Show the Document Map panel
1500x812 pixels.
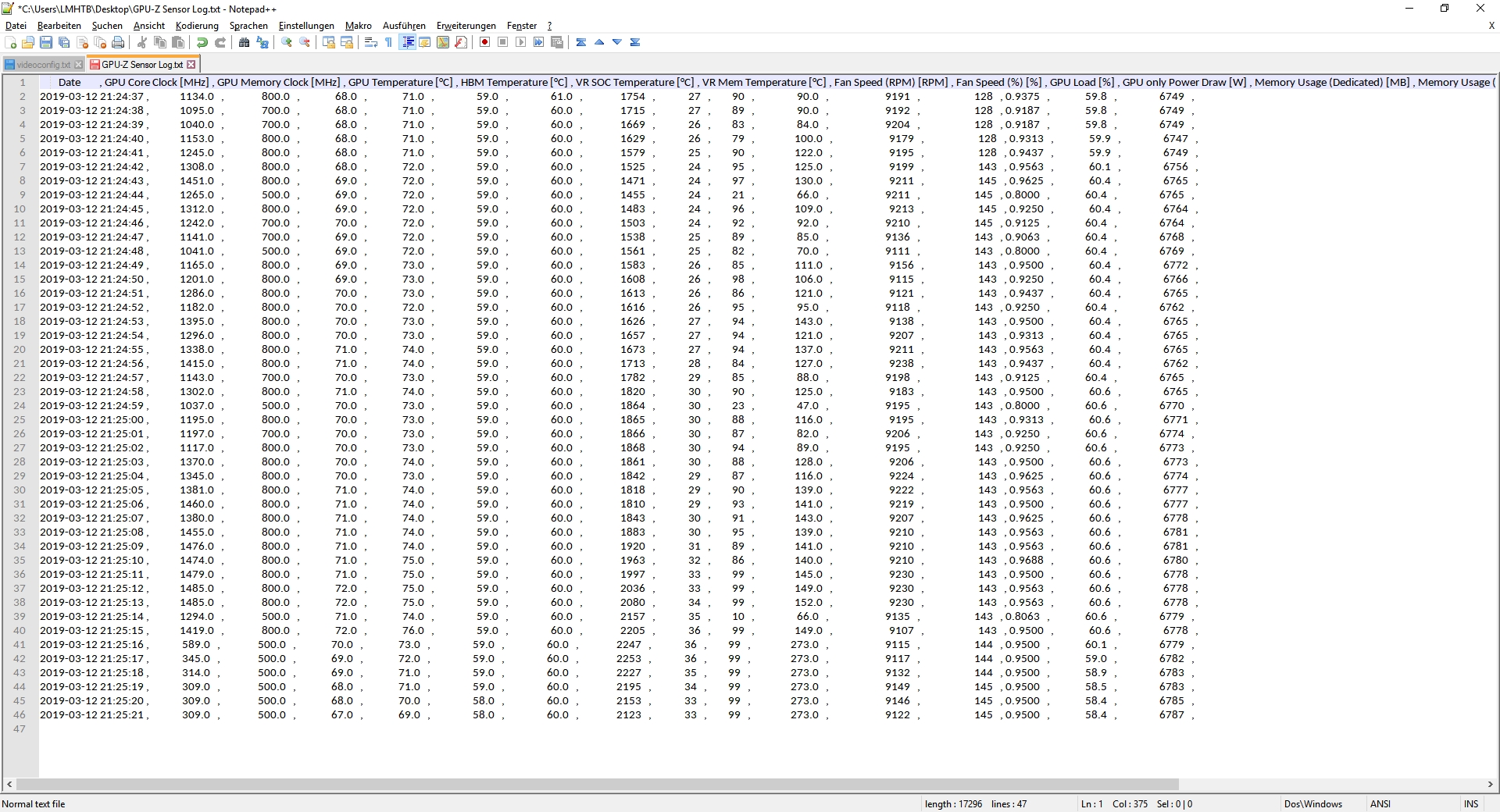[443, 43]
